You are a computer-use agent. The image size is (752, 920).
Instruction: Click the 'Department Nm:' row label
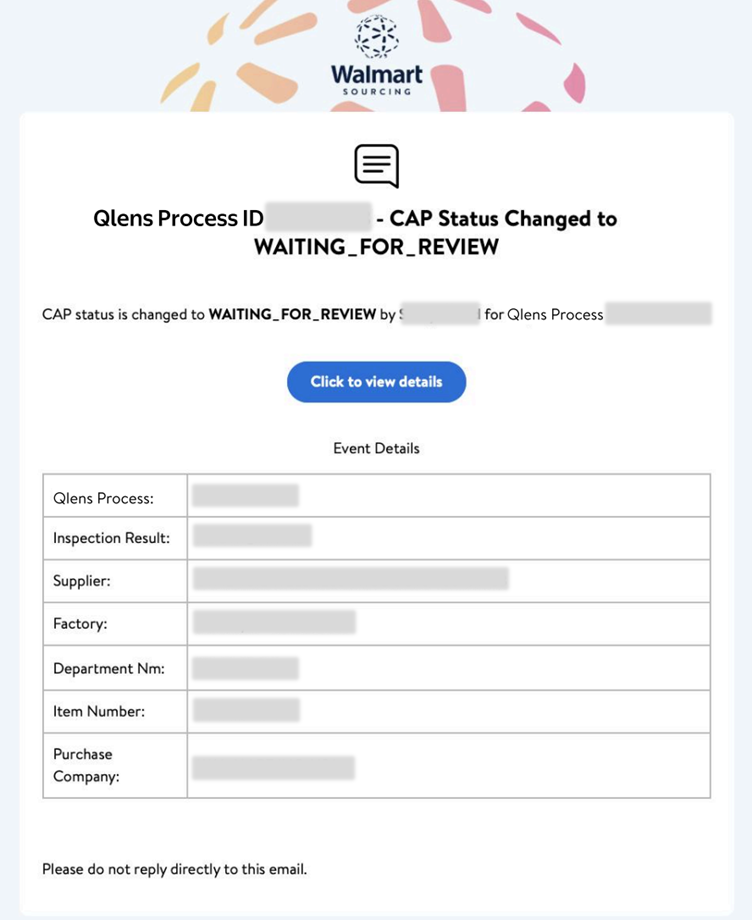pos(108,668)
